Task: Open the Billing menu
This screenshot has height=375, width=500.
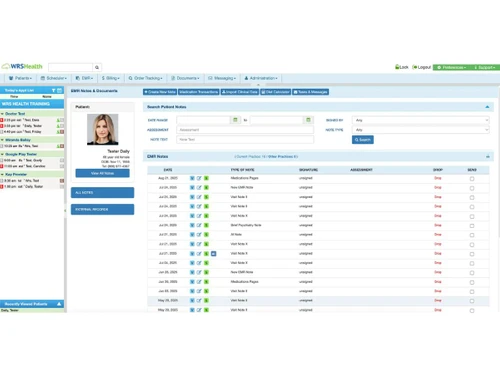Action: click(110, 78)
